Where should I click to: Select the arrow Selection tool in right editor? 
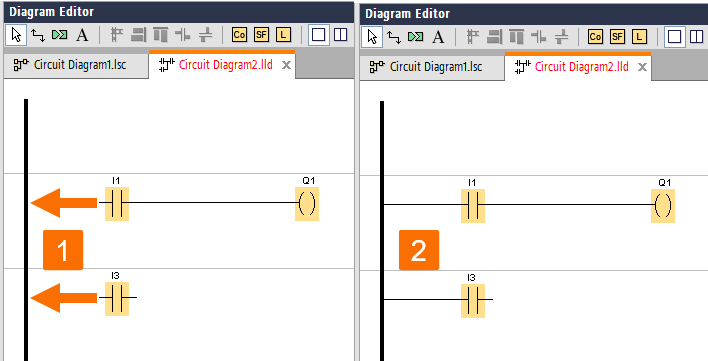point(372,37)
